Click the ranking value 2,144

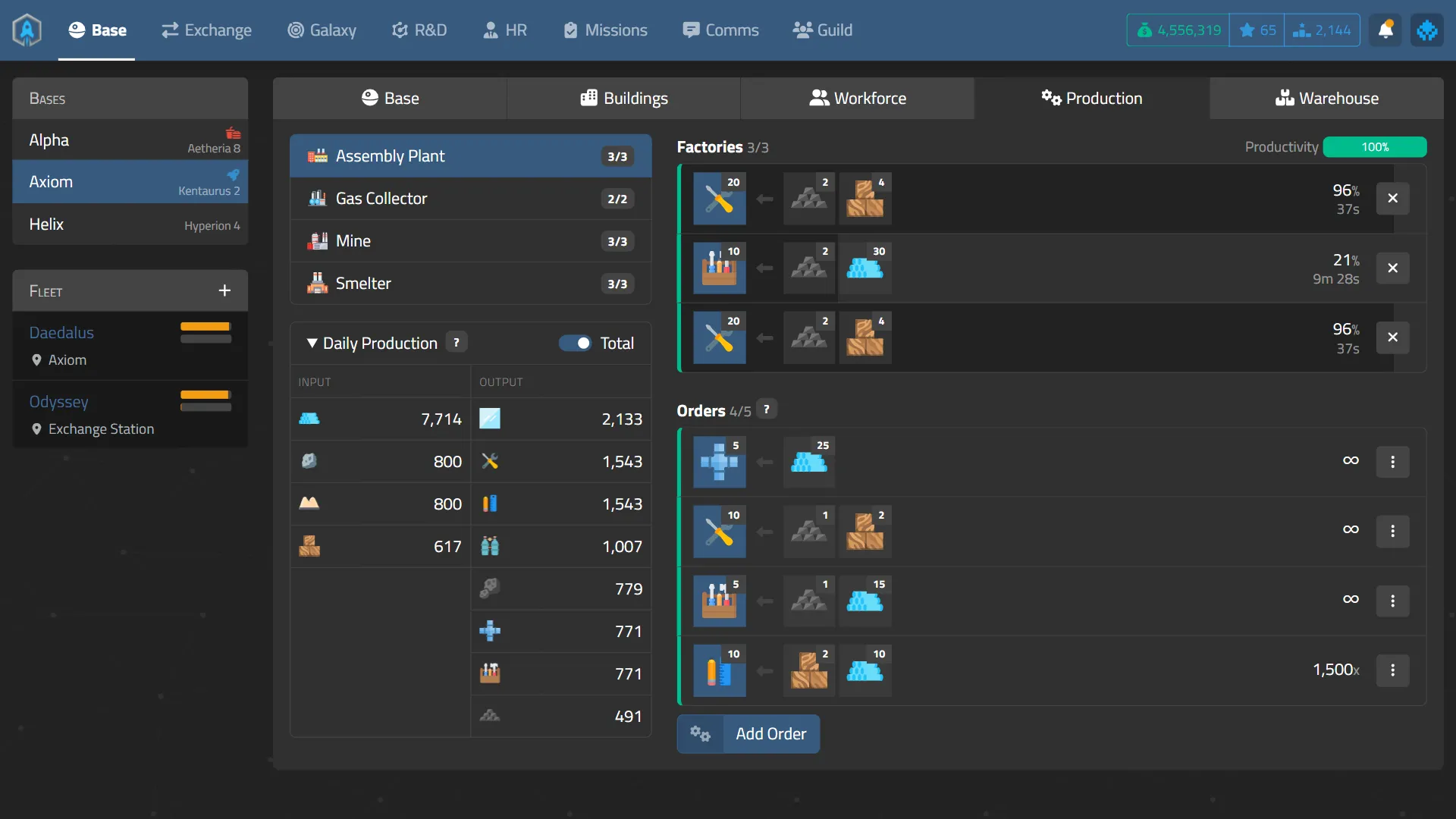point(1322,30)
